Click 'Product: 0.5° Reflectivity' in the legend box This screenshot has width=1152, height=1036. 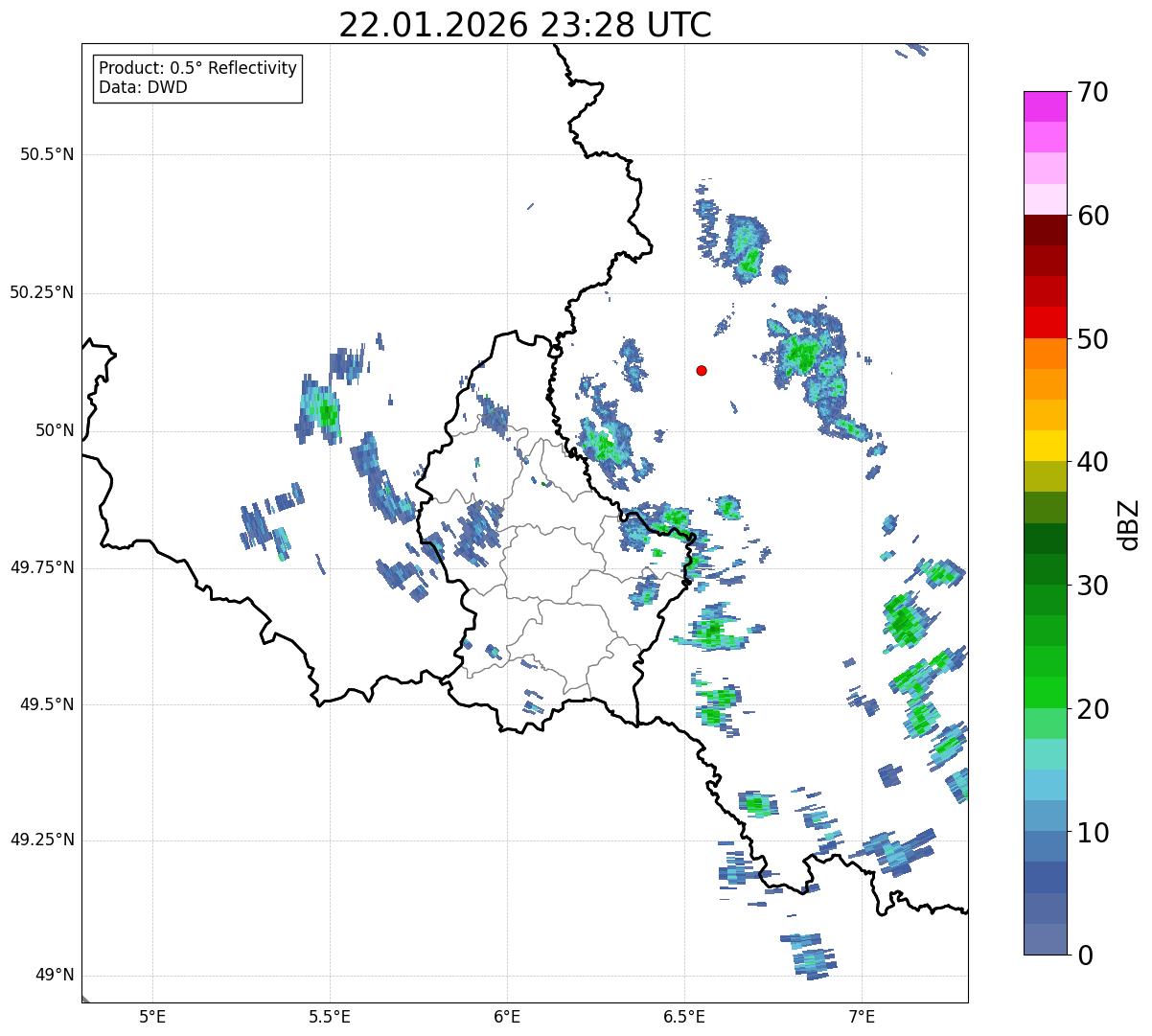[x=198, y=69]
